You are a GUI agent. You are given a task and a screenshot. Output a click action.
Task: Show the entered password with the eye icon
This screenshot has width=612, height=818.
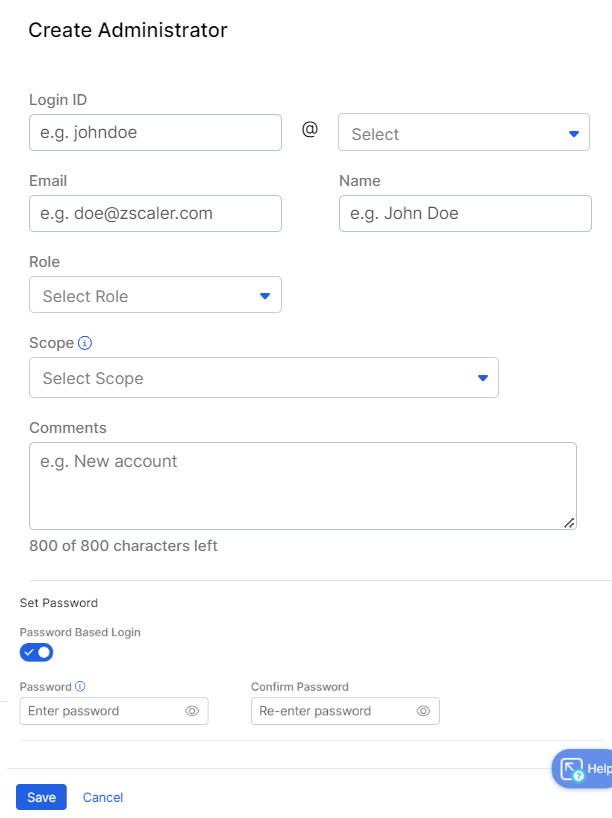(x=193, y=710)
